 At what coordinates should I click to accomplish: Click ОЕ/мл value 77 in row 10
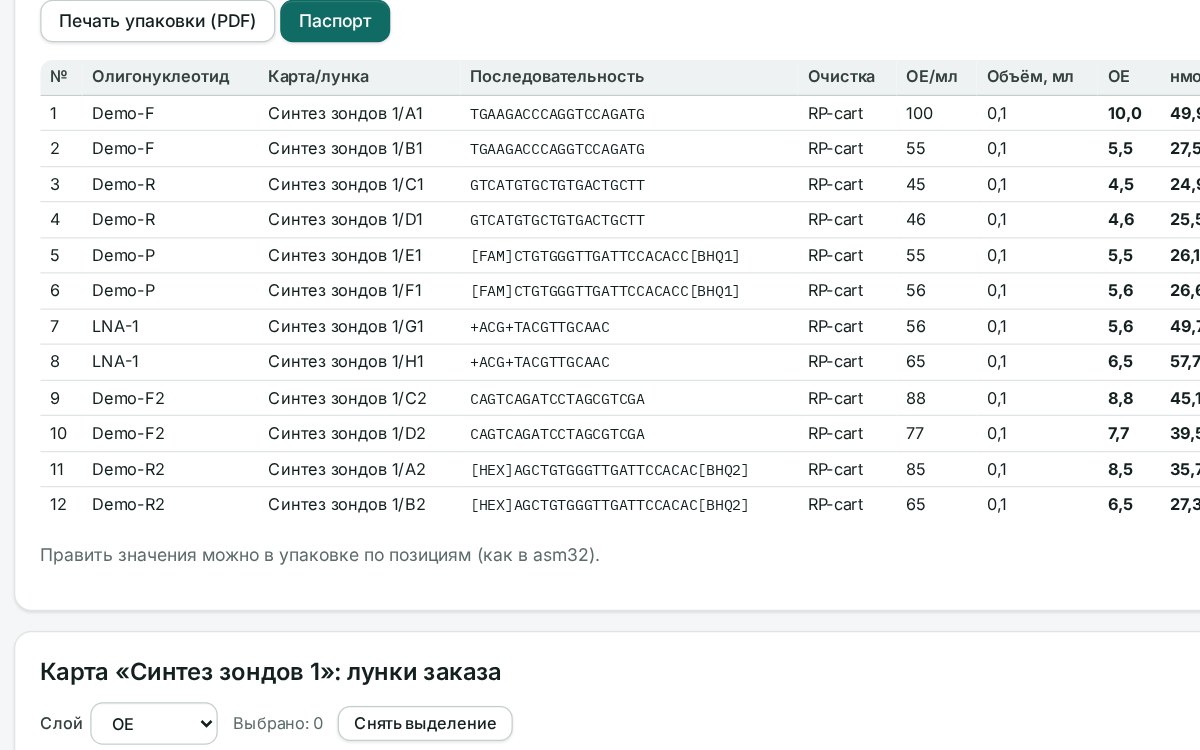point(914,433)
